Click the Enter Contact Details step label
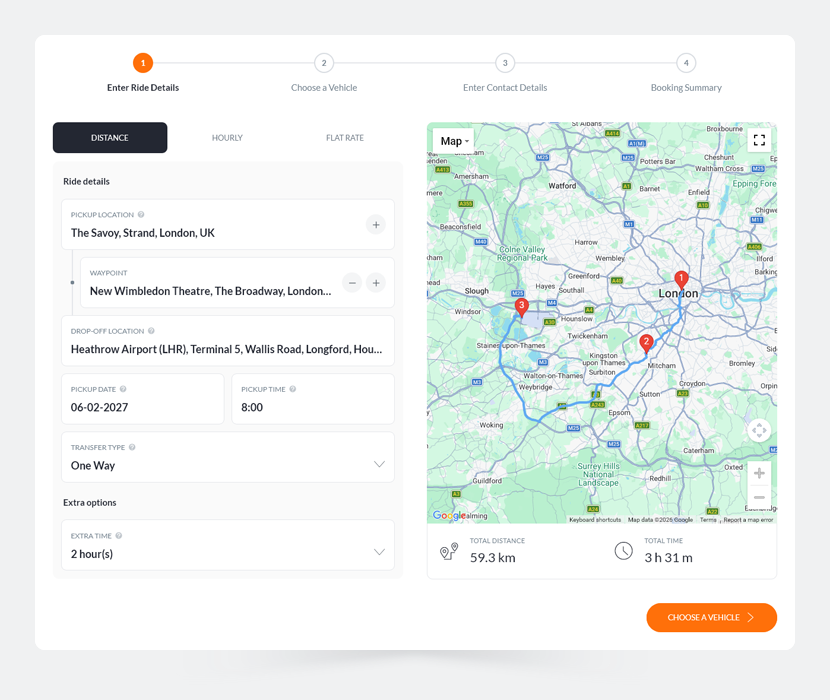The width and height of the screenshot is (830, 700). tap(505, 88)
